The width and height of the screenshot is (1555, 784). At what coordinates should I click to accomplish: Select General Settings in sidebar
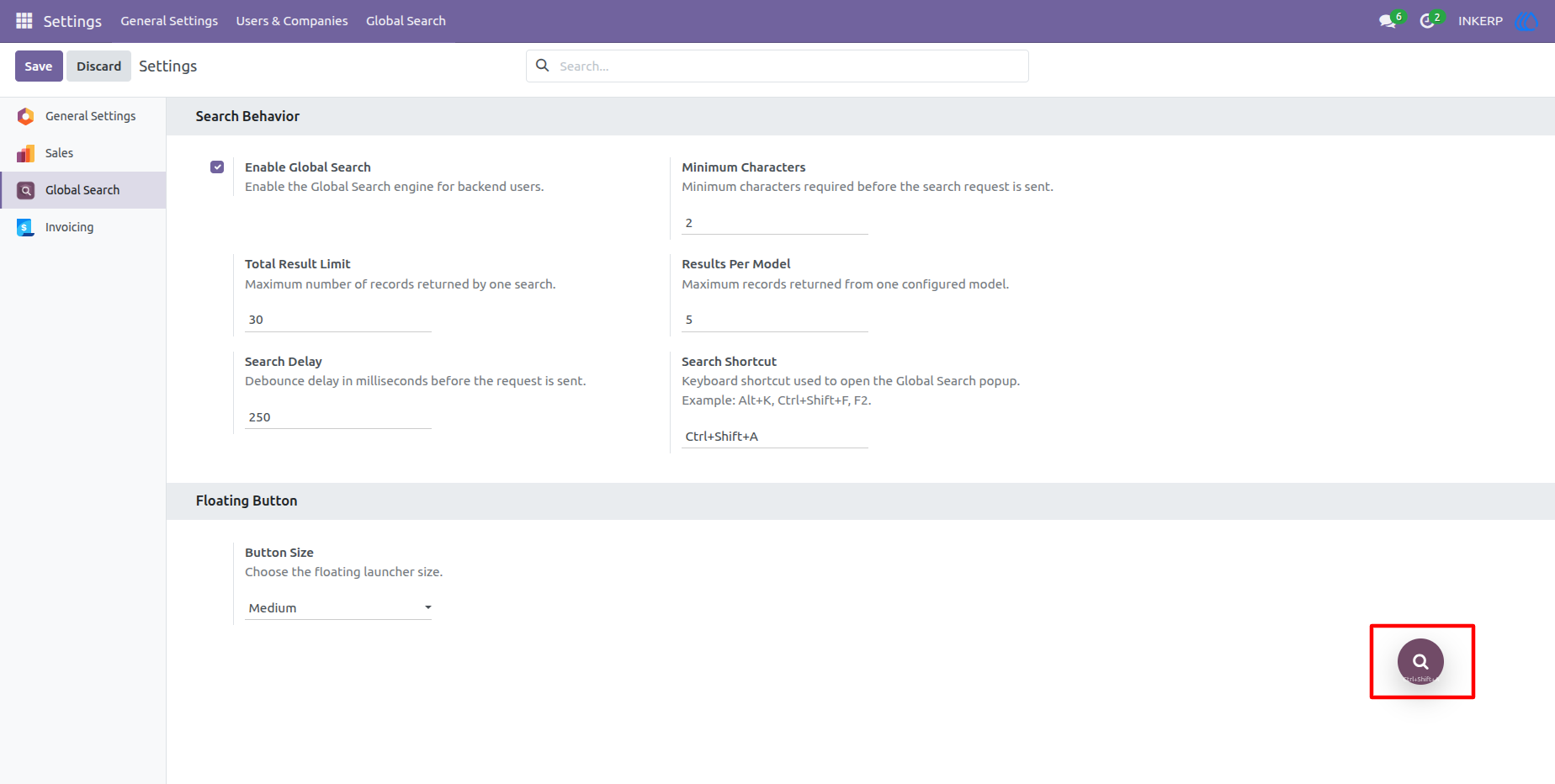[83, 116]
